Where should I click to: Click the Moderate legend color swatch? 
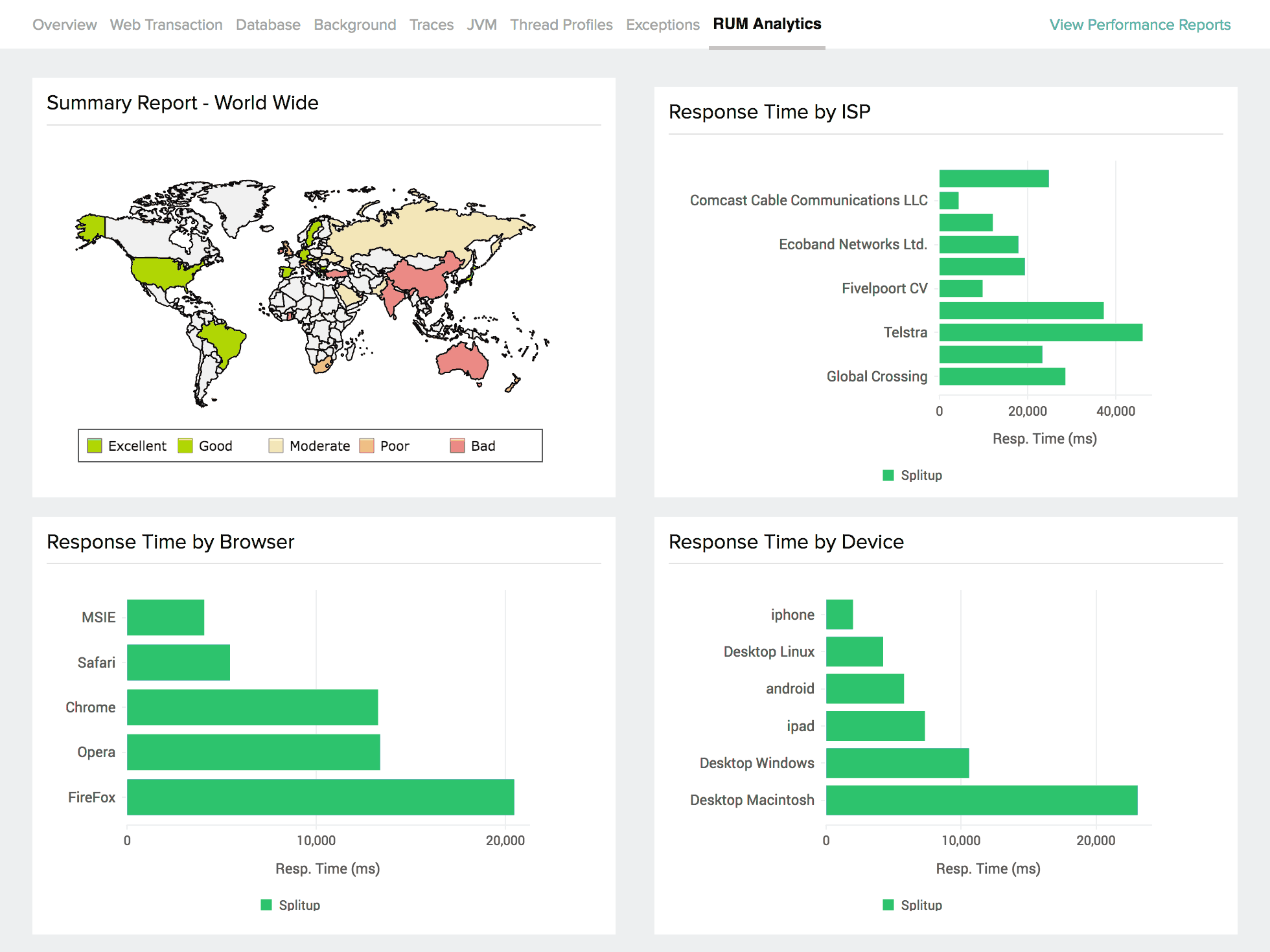tap(276, 446)
